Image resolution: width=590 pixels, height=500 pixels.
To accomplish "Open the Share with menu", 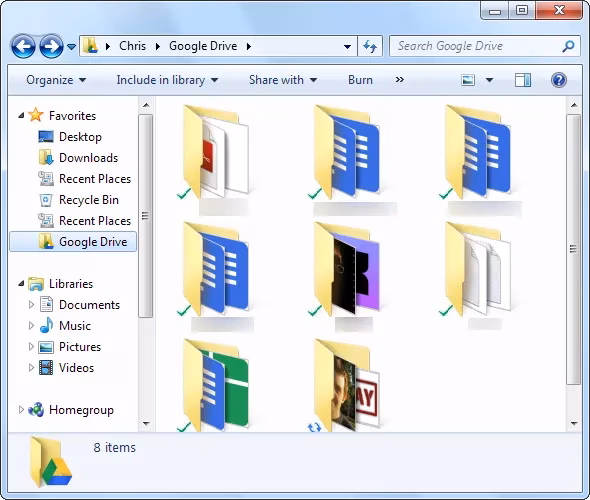I will pyautogui.click(x=283, y=80).
